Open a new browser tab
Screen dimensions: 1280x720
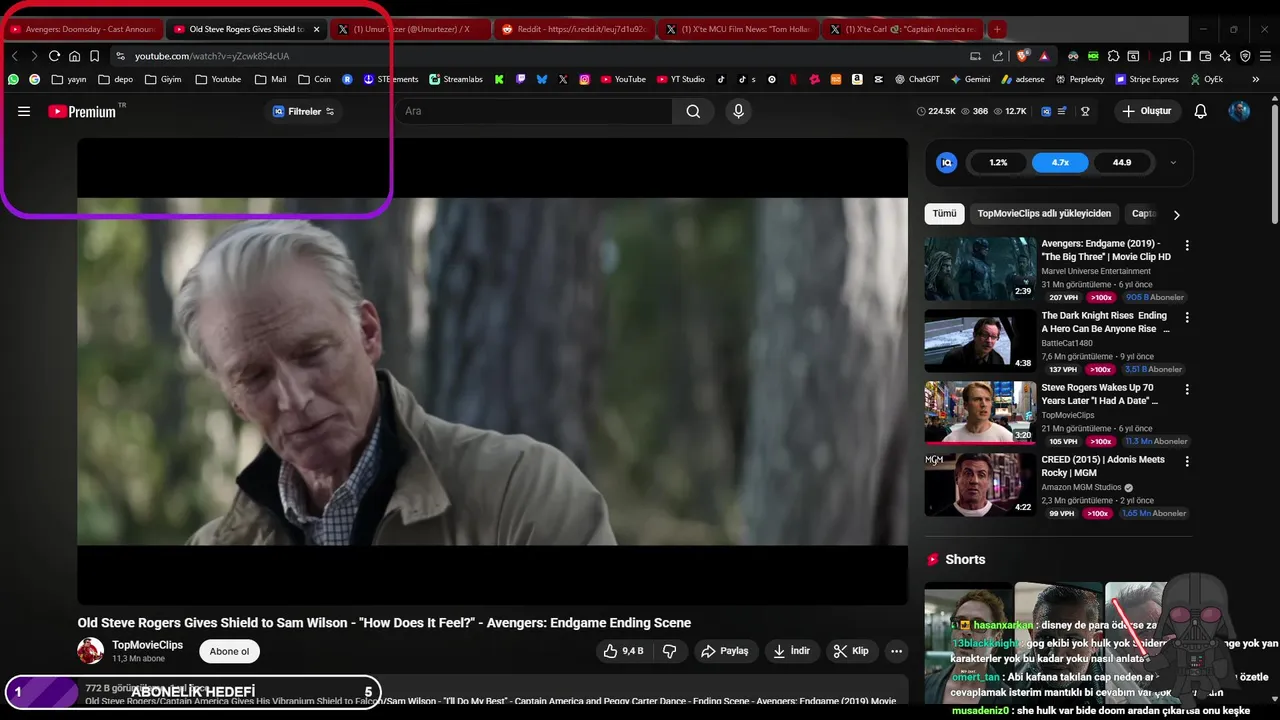point(997,29)
